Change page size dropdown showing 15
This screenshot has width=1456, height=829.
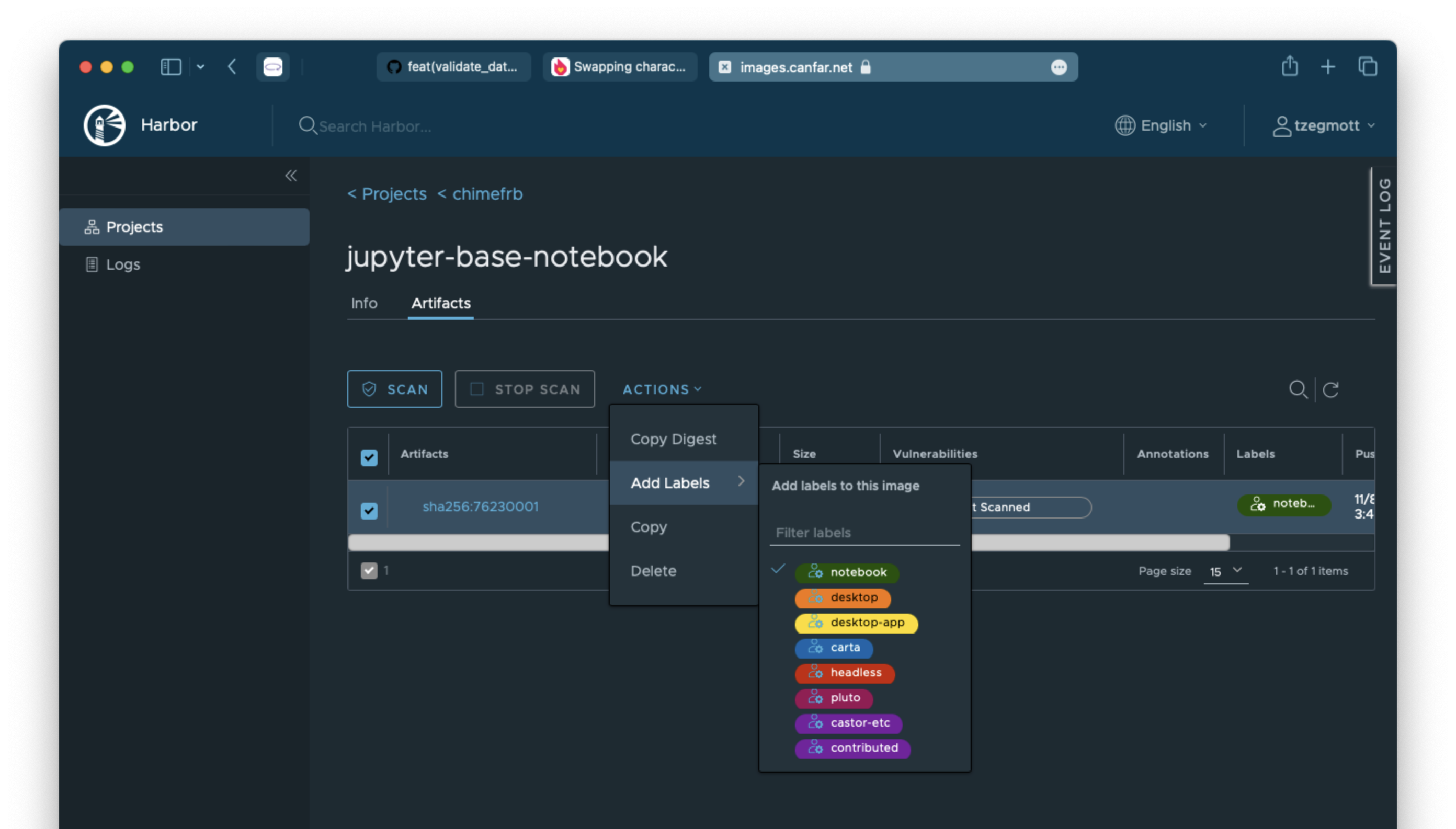pos(1226,571)
